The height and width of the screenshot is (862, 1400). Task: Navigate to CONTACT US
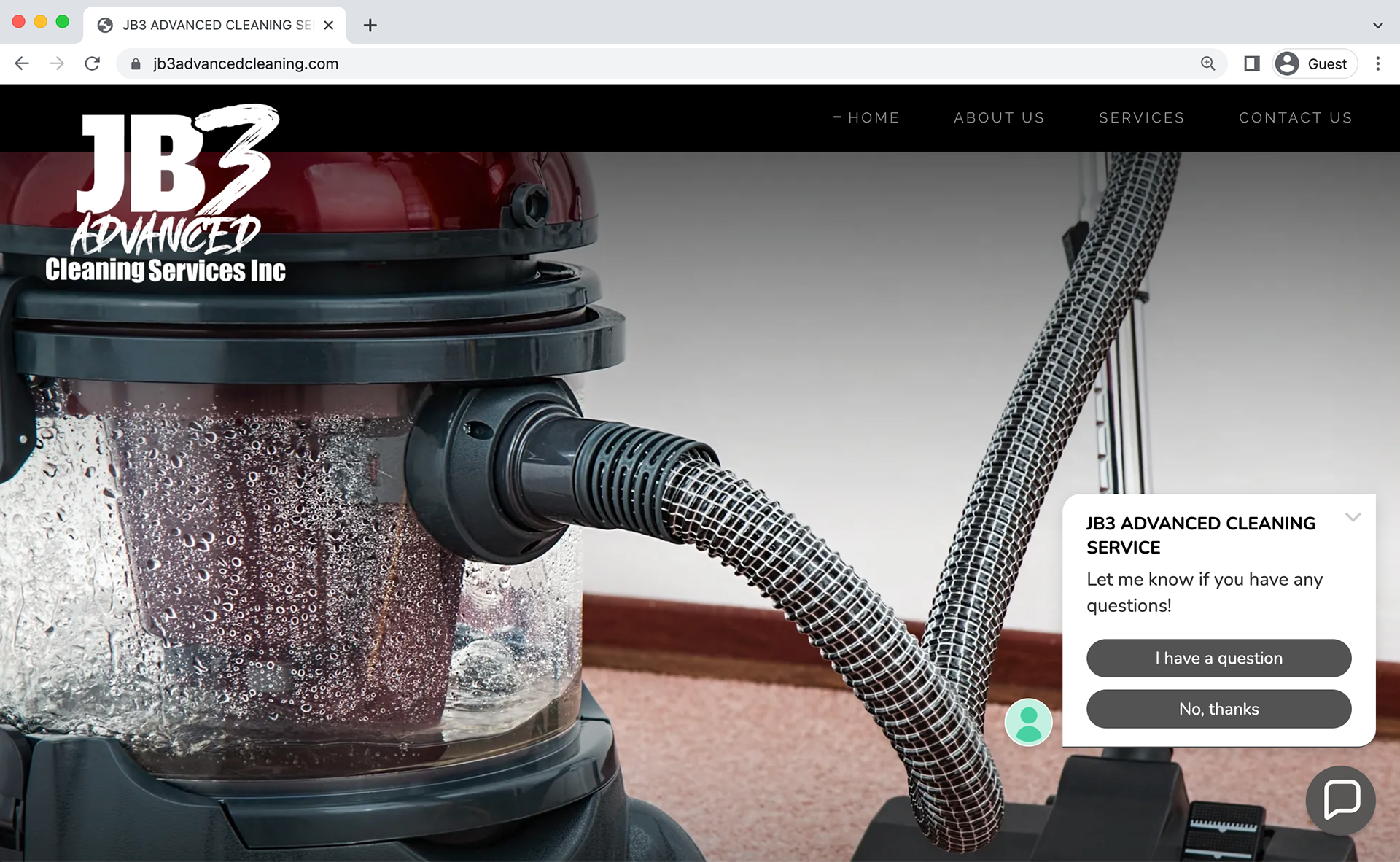click(1295, 117)
